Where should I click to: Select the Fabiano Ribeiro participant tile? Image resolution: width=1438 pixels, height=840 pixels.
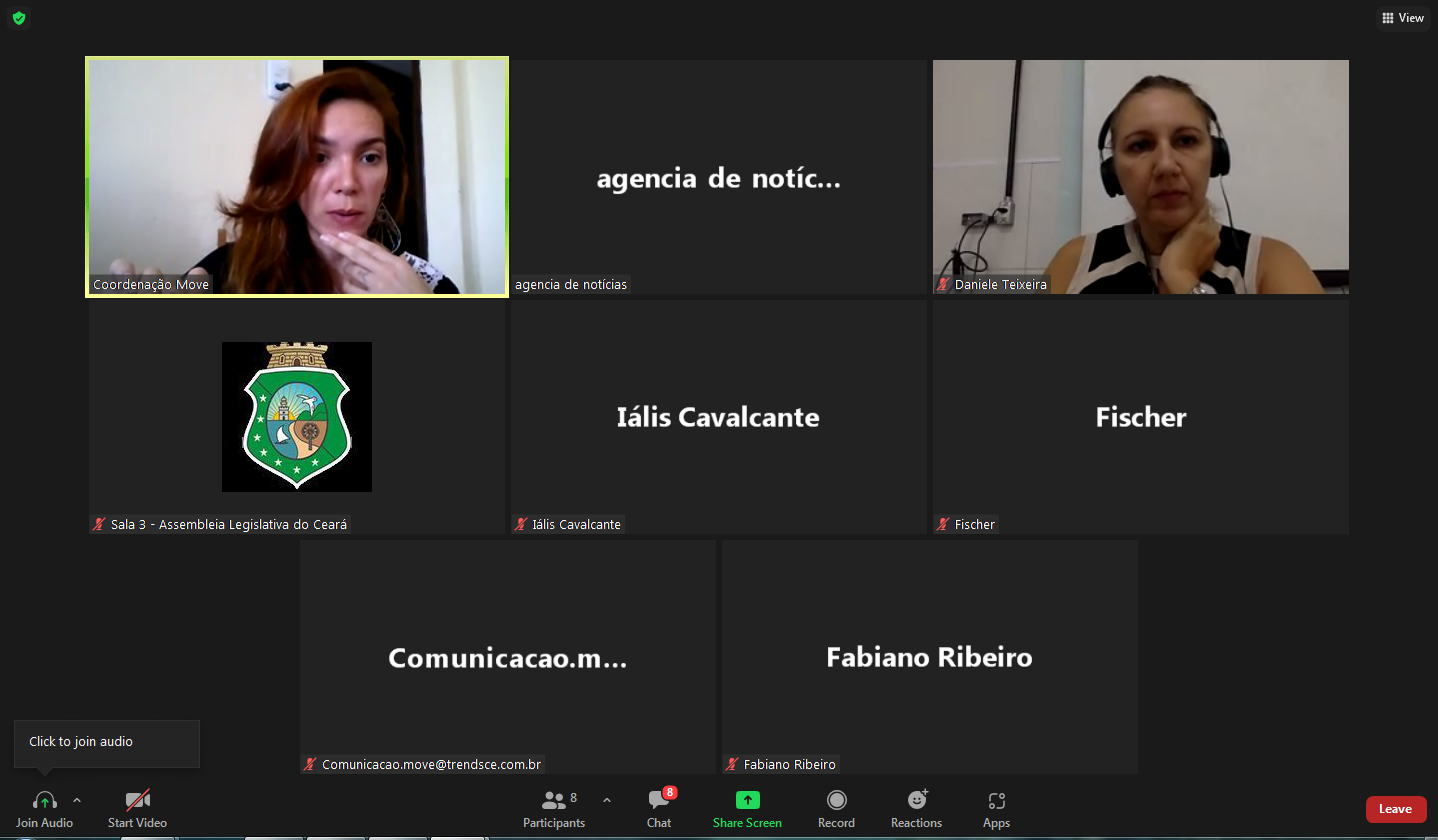pos(929,657)
